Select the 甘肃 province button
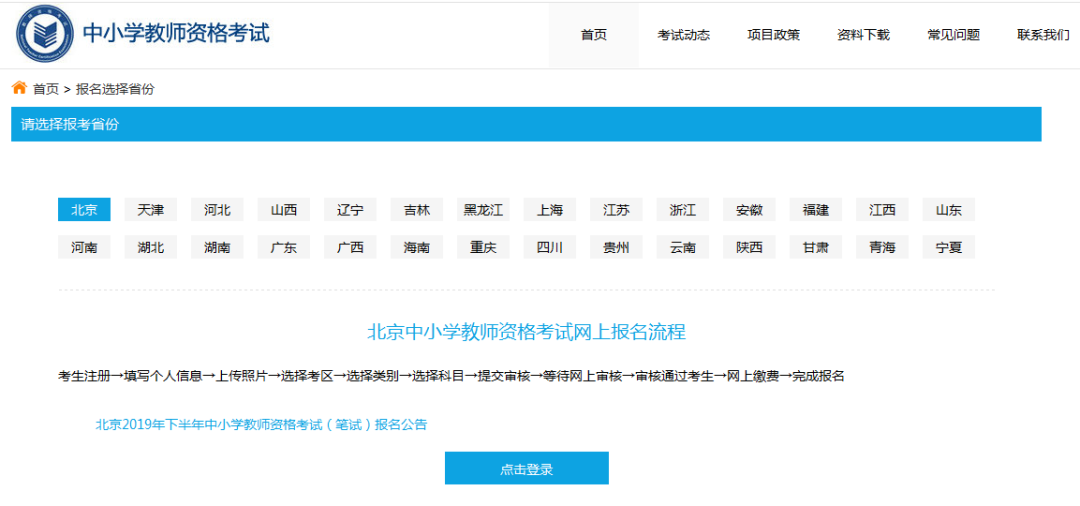This screenshot has height=506, width=1080. coord(816,247)
